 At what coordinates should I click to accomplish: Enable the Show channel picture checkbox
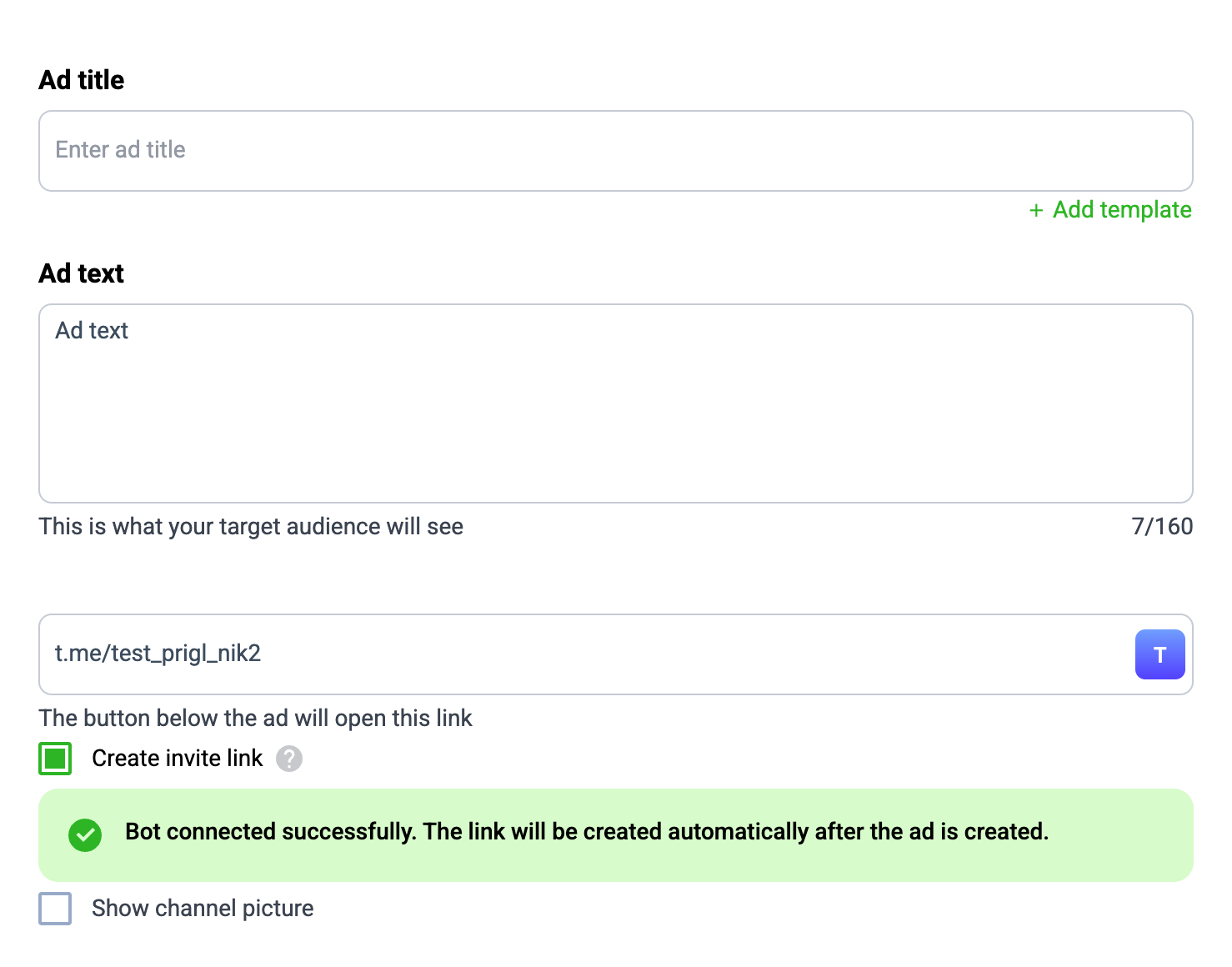coord(55,909)
